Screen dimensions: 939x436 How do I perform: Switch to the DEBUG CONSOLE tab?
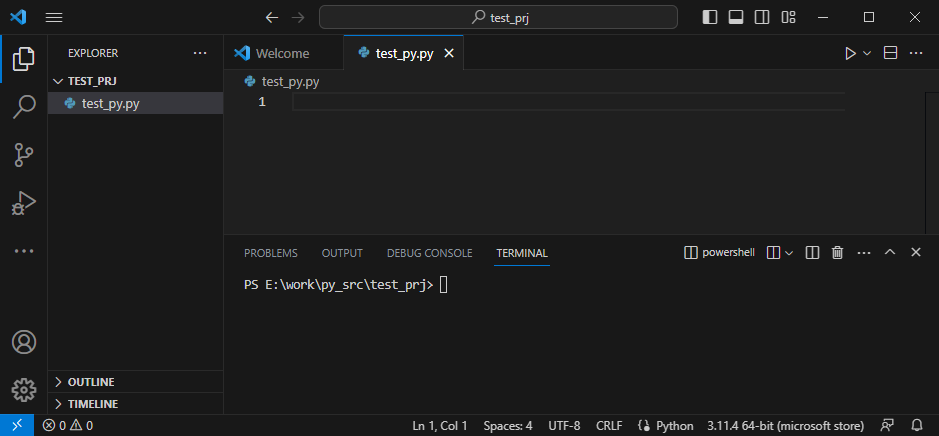pos(429,253)
